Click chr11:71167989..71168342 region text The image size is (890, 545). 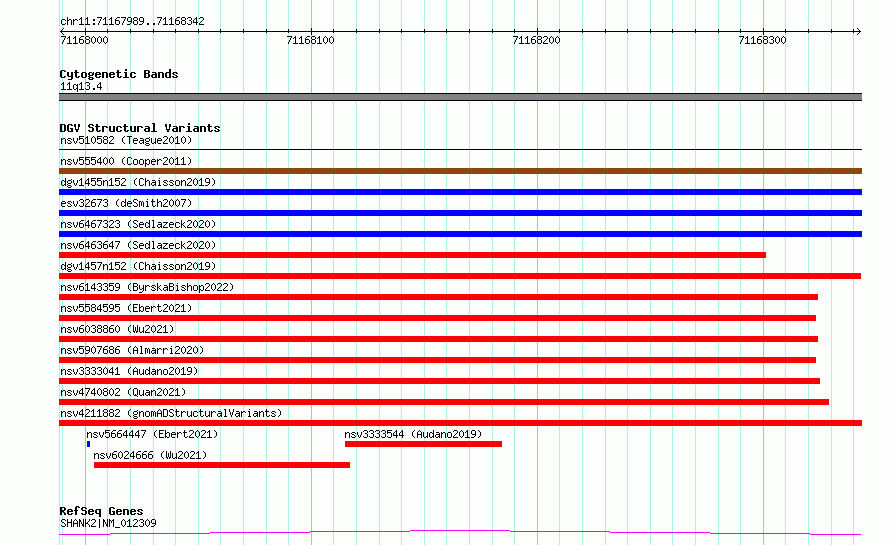(x=132, y=22)
